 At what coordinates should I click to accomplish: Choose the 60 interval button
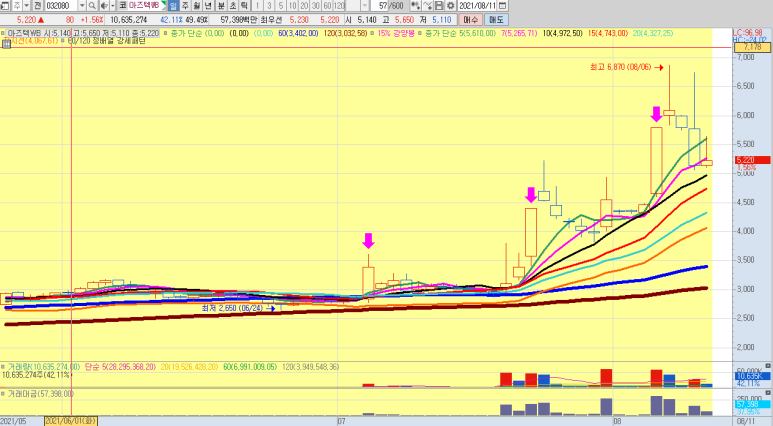(327, 6)
